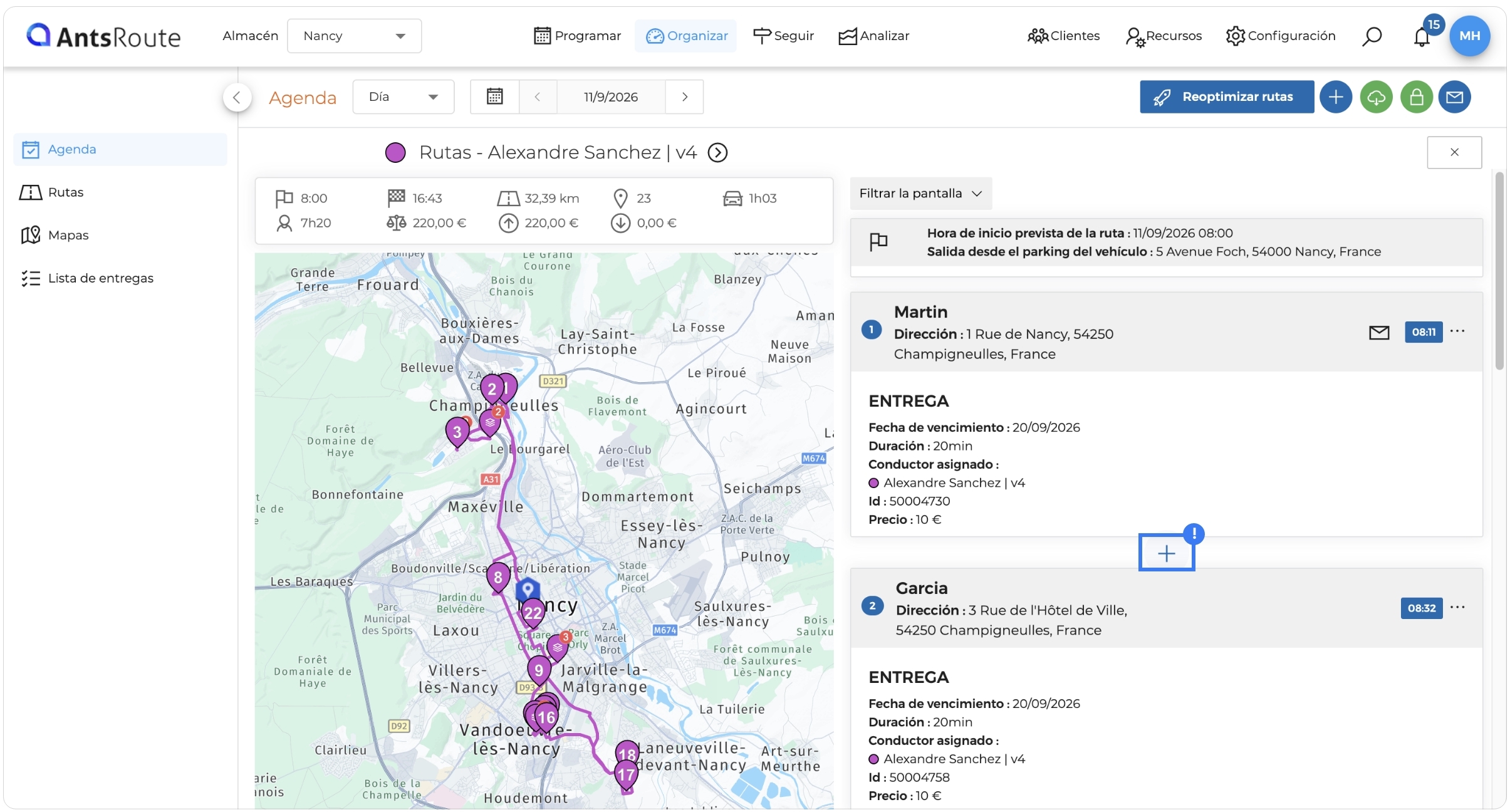Click the blue envelope send icon
The height and width of the screenshot is (812, 1510).
pyautogui.click(x=1454, y=97)
